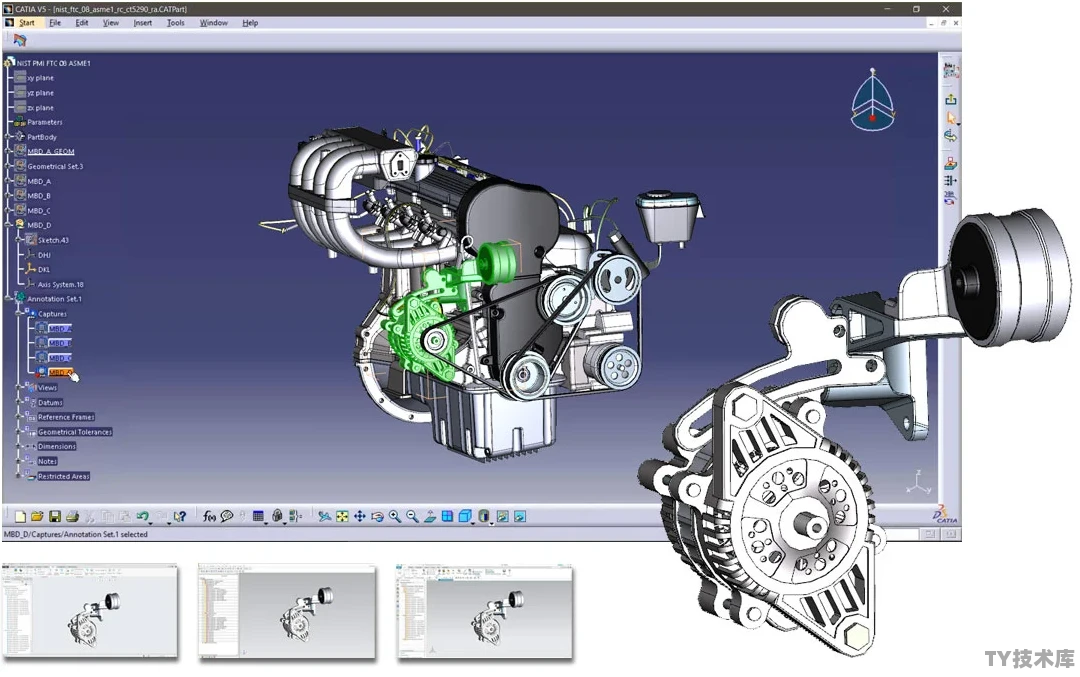Activate the Pan tool

360,516
